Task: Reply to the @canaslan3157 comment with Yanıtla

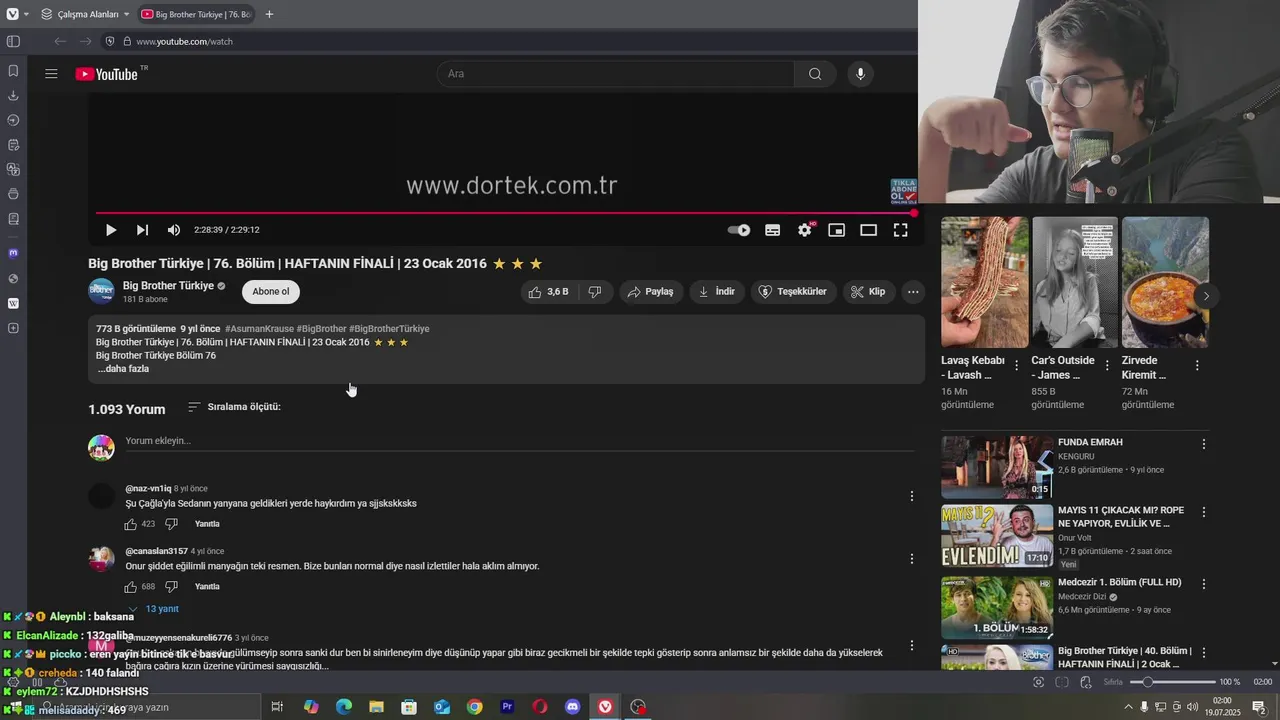Action: coord(207,587)
